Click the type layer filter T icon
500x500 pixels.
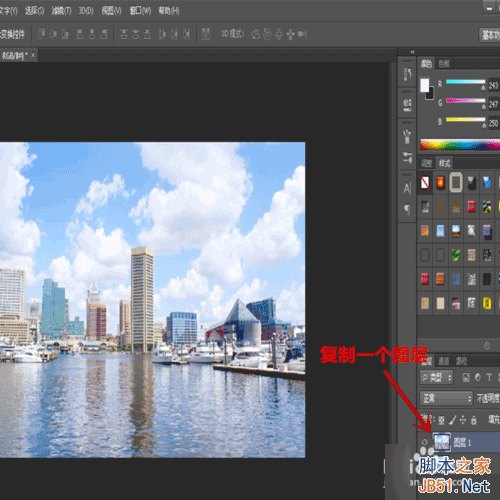tap(489, 377)
